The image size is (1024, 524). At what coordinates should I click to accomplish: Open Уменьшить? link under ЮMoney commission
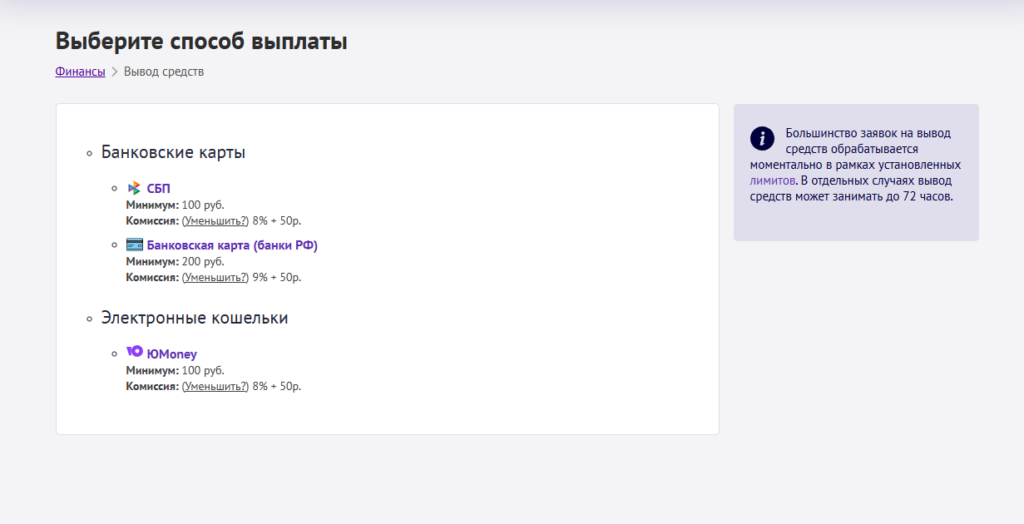216,386
